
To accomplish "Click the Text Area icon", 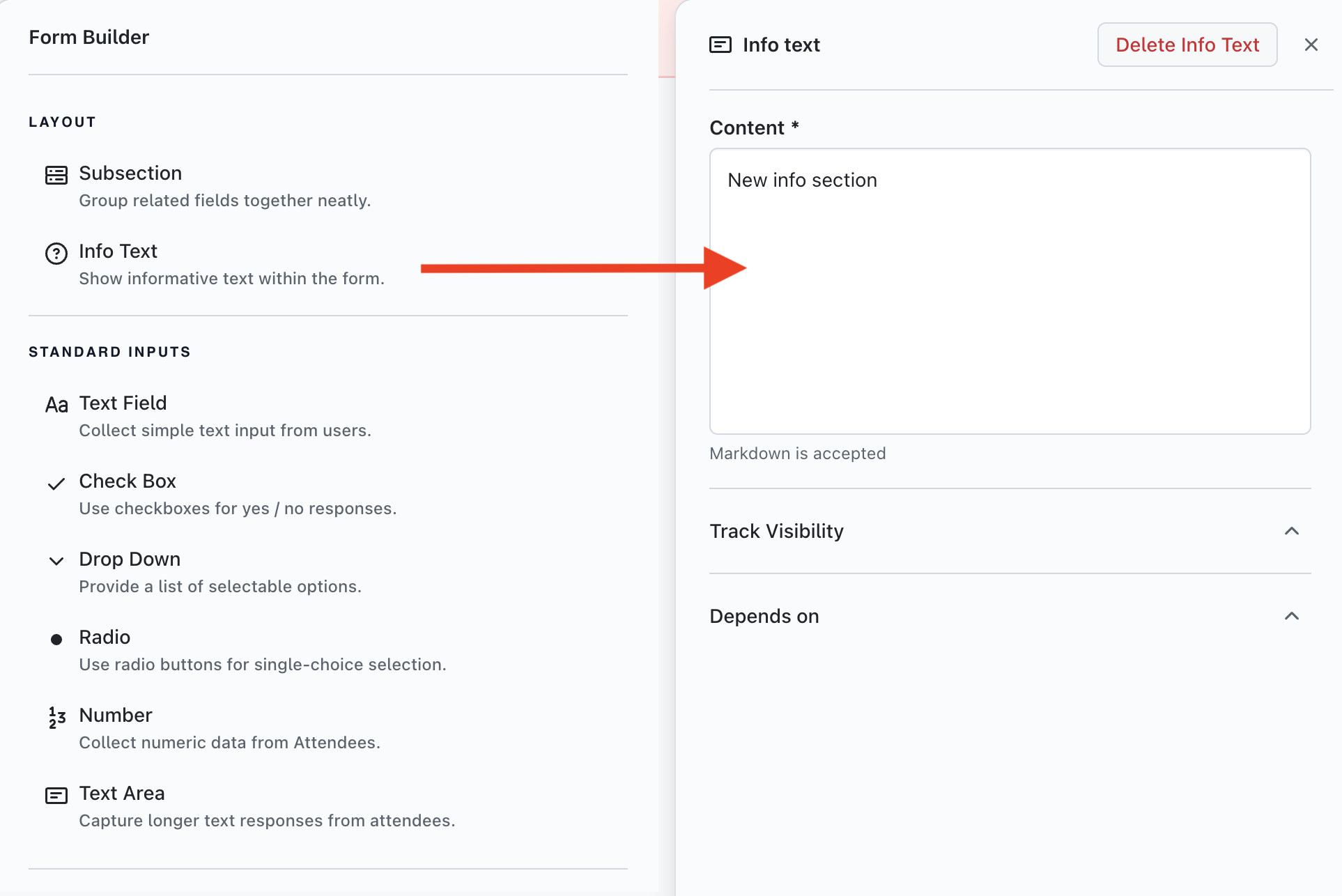I will tap(56, 795).
